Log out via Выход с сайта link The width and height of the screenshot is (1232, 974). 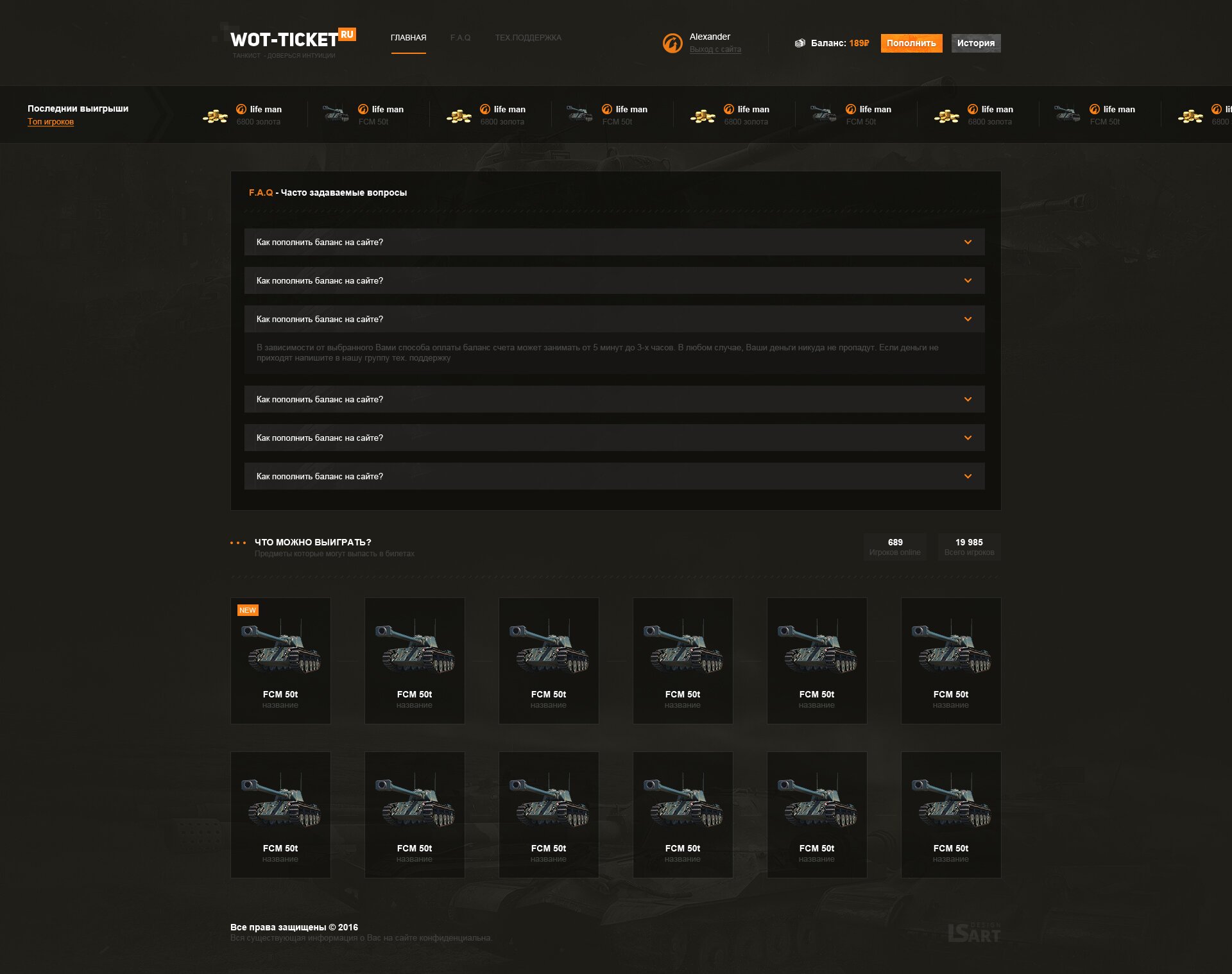click(715, 49)
